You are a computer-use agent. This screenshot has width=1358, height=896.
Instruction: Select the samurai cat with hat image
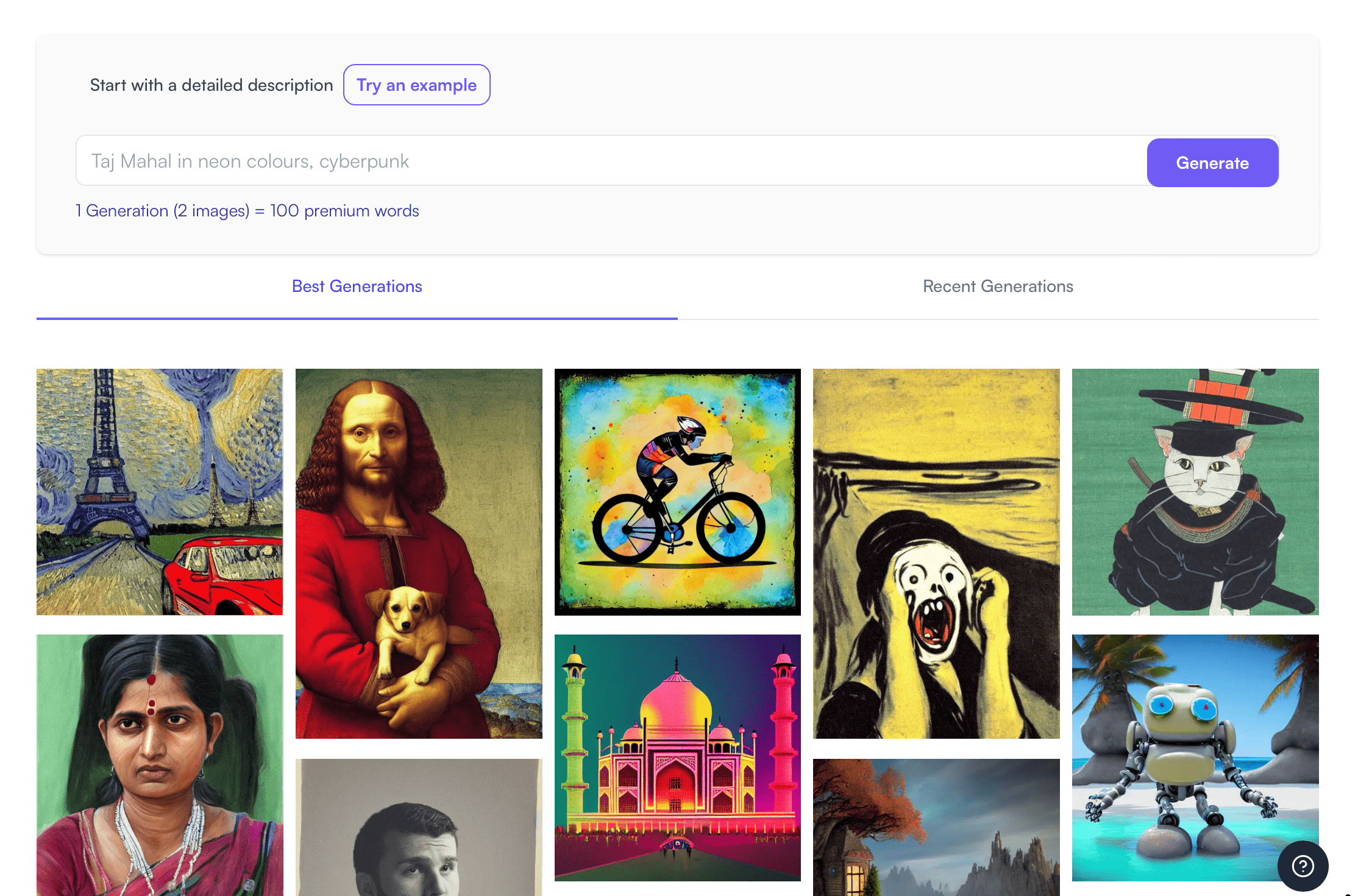[1195, 491]
